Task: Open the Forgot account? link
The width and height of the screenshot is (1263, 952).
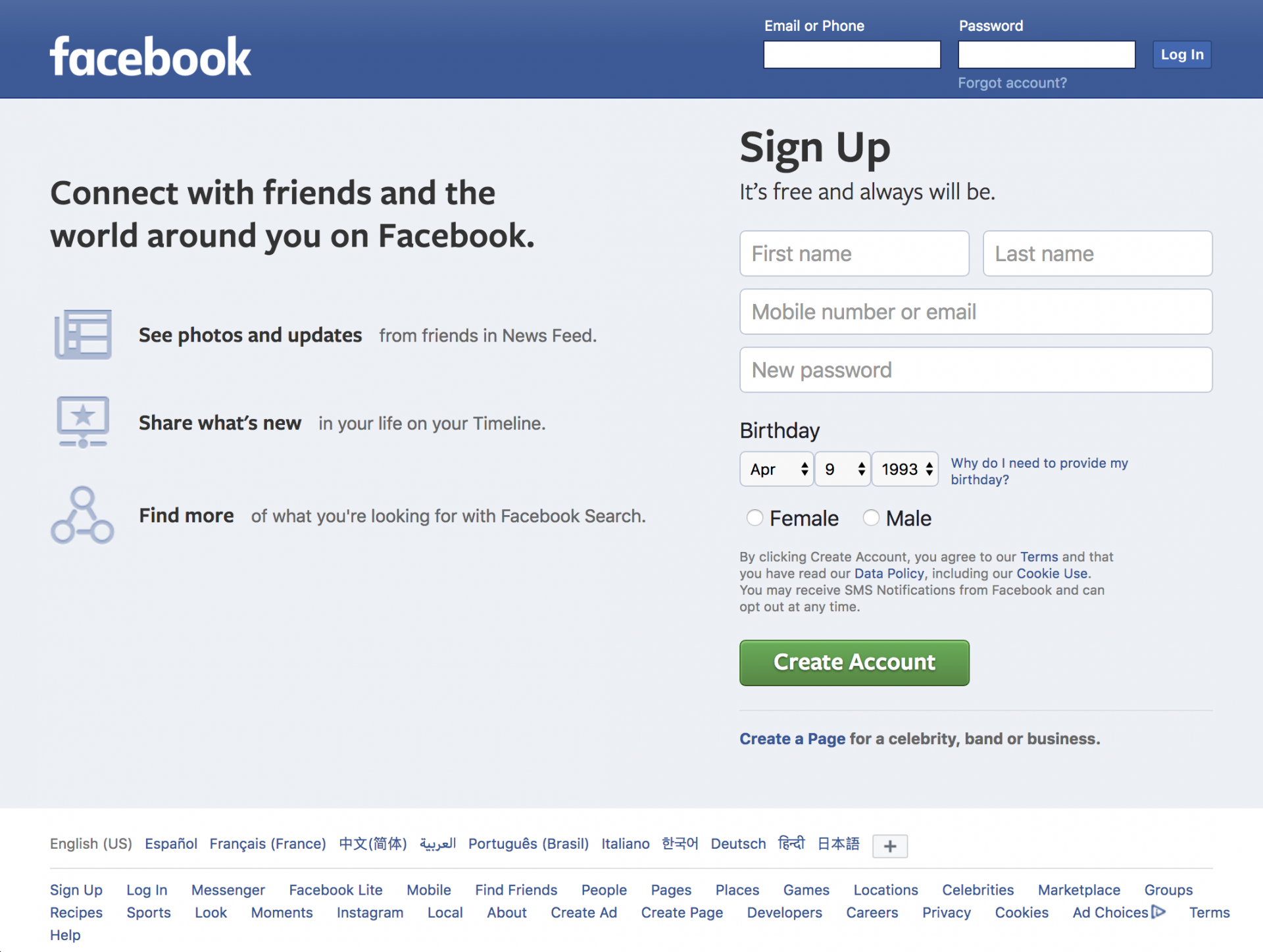Action: 1012,83
